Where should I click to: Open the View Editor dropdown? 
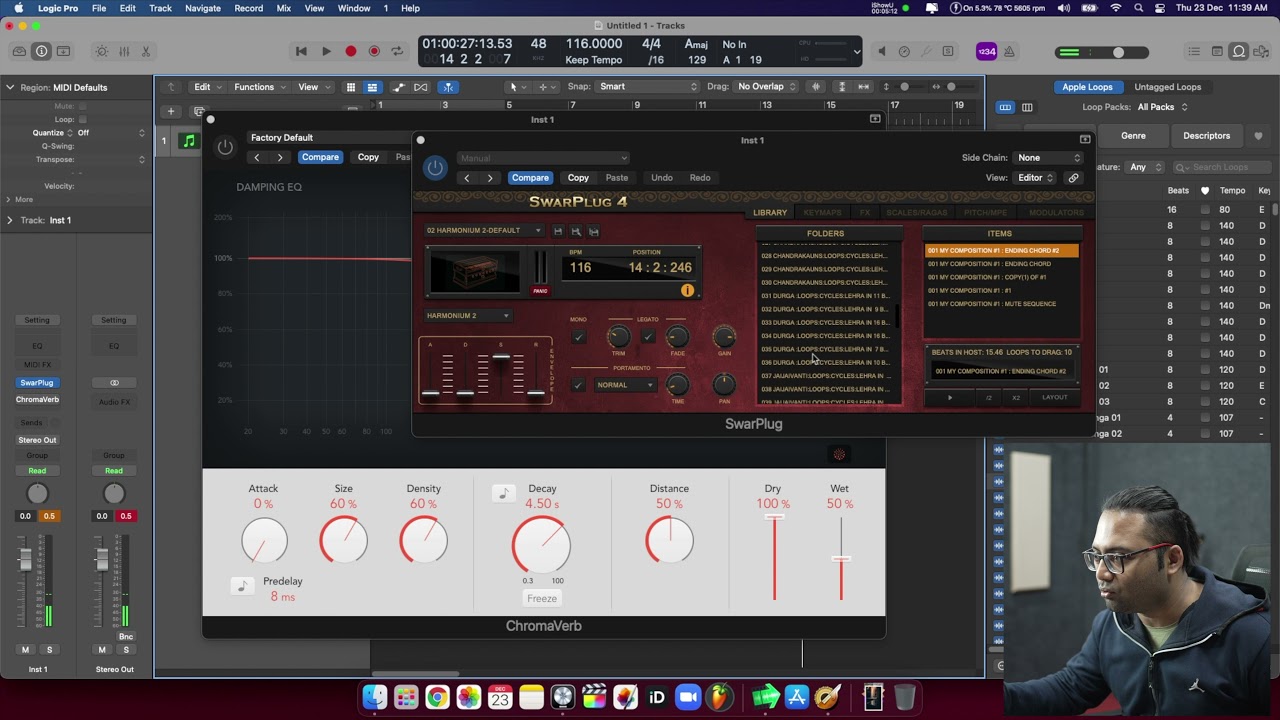click(1035, 178)
